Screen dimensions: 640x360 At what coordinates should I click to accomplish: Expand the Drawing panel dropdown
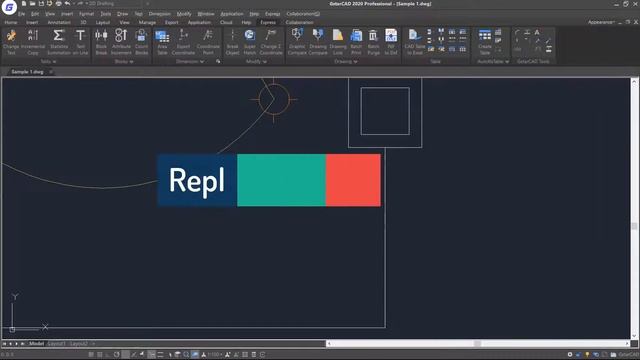click(346, 62)
